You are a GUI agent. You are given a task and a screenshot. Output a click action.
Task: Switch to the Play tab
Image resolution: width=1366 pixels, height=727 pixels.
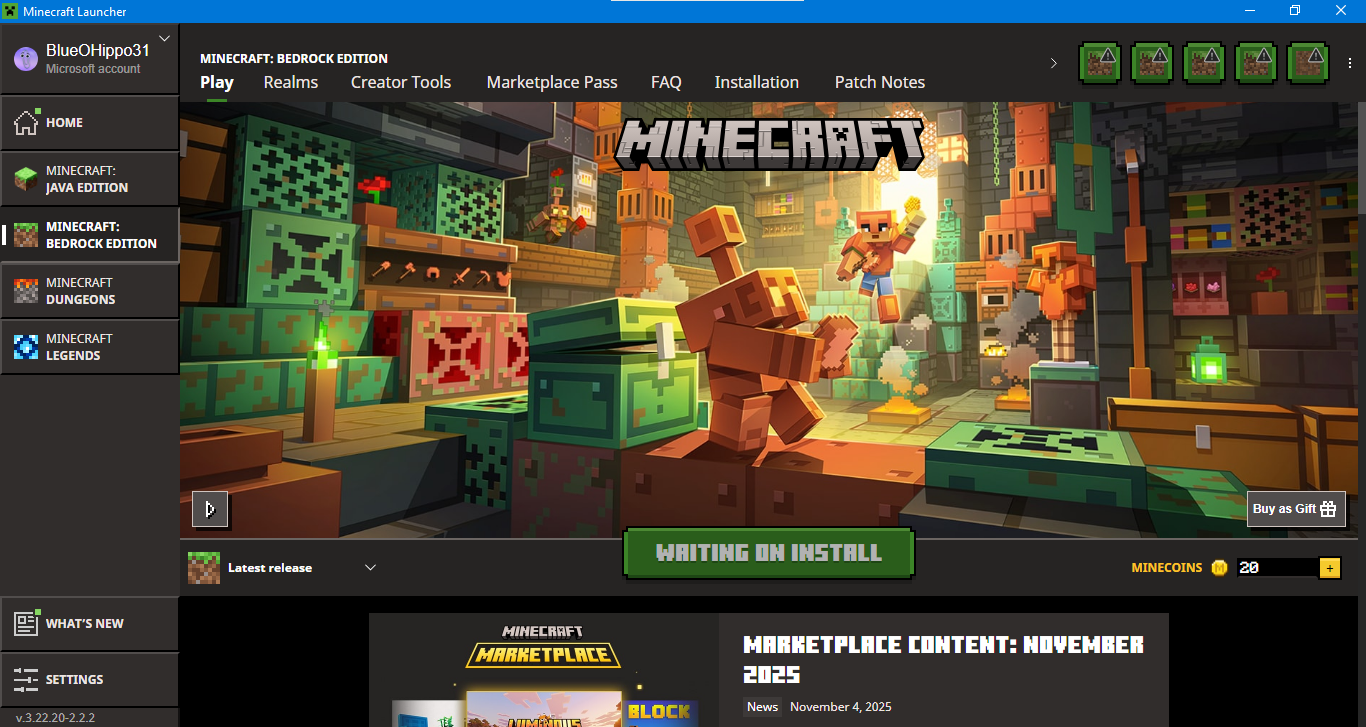(217, 82)
